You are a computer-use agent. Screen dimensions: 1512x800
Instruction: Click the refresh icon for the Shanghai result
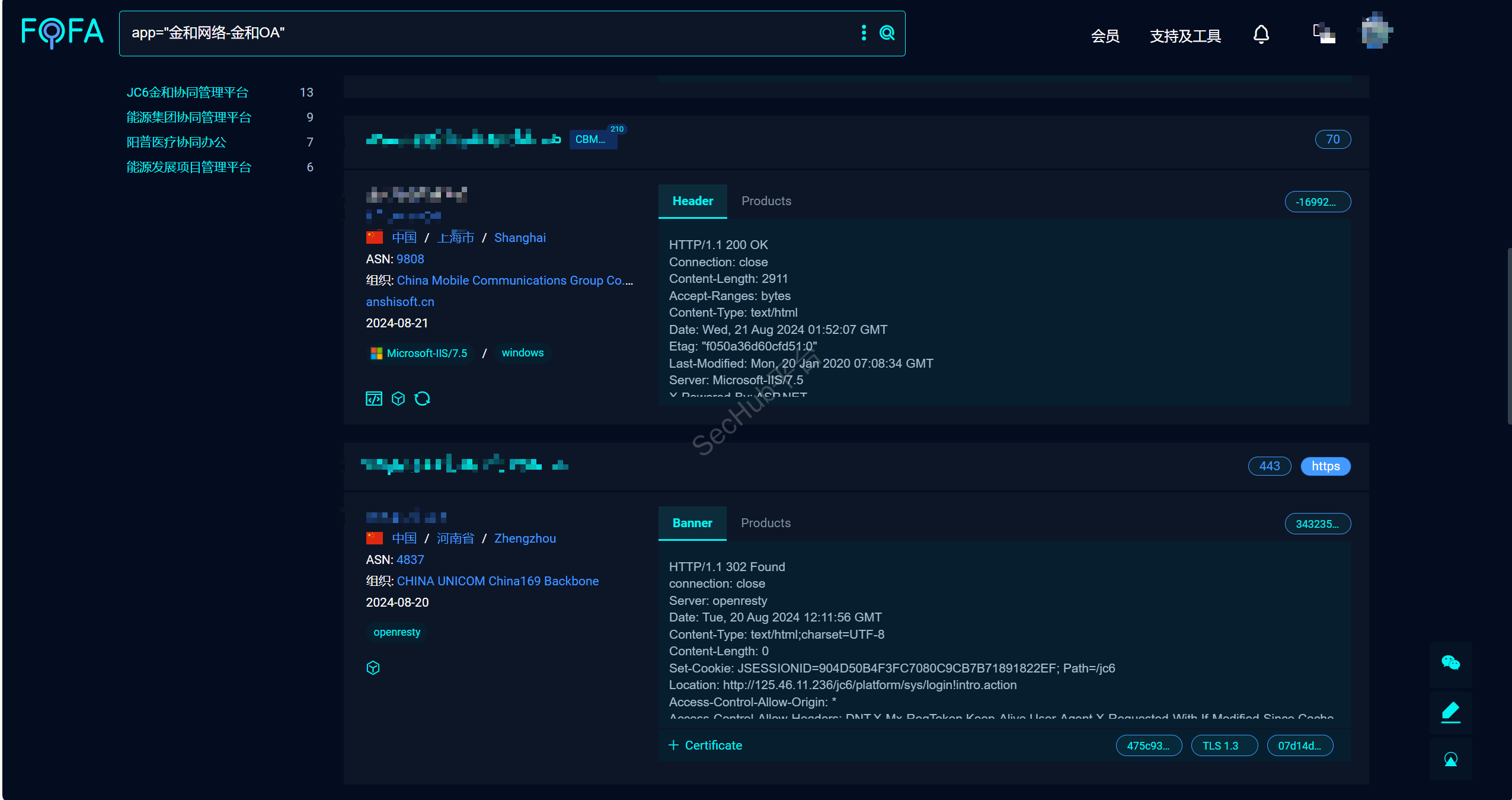(422, 399)
